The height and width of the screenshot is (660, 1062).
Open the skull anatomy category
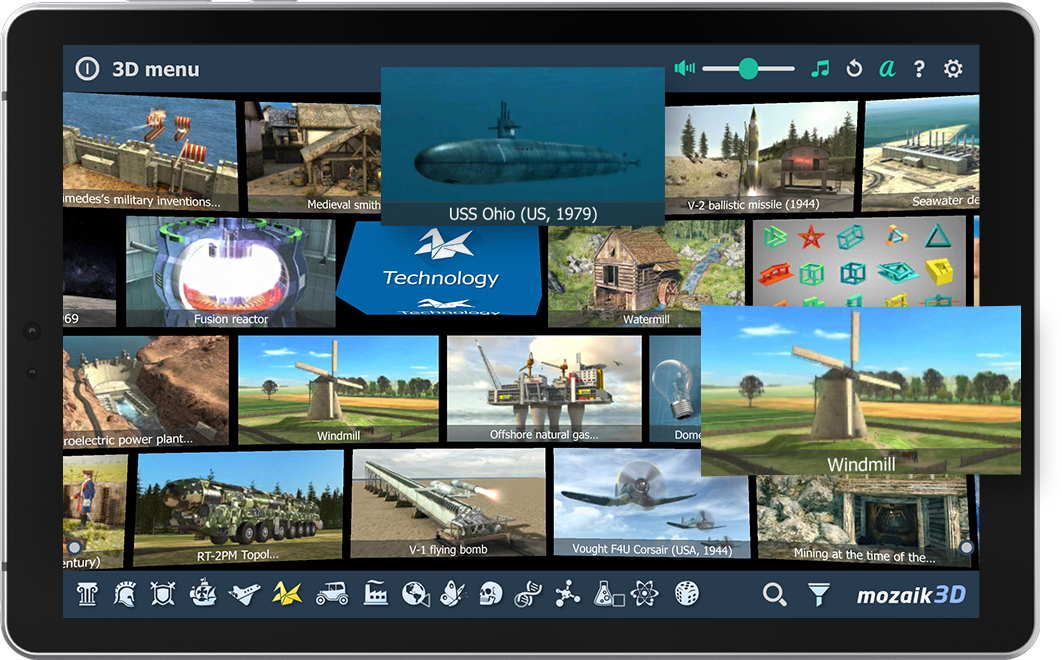click(490, 594)
